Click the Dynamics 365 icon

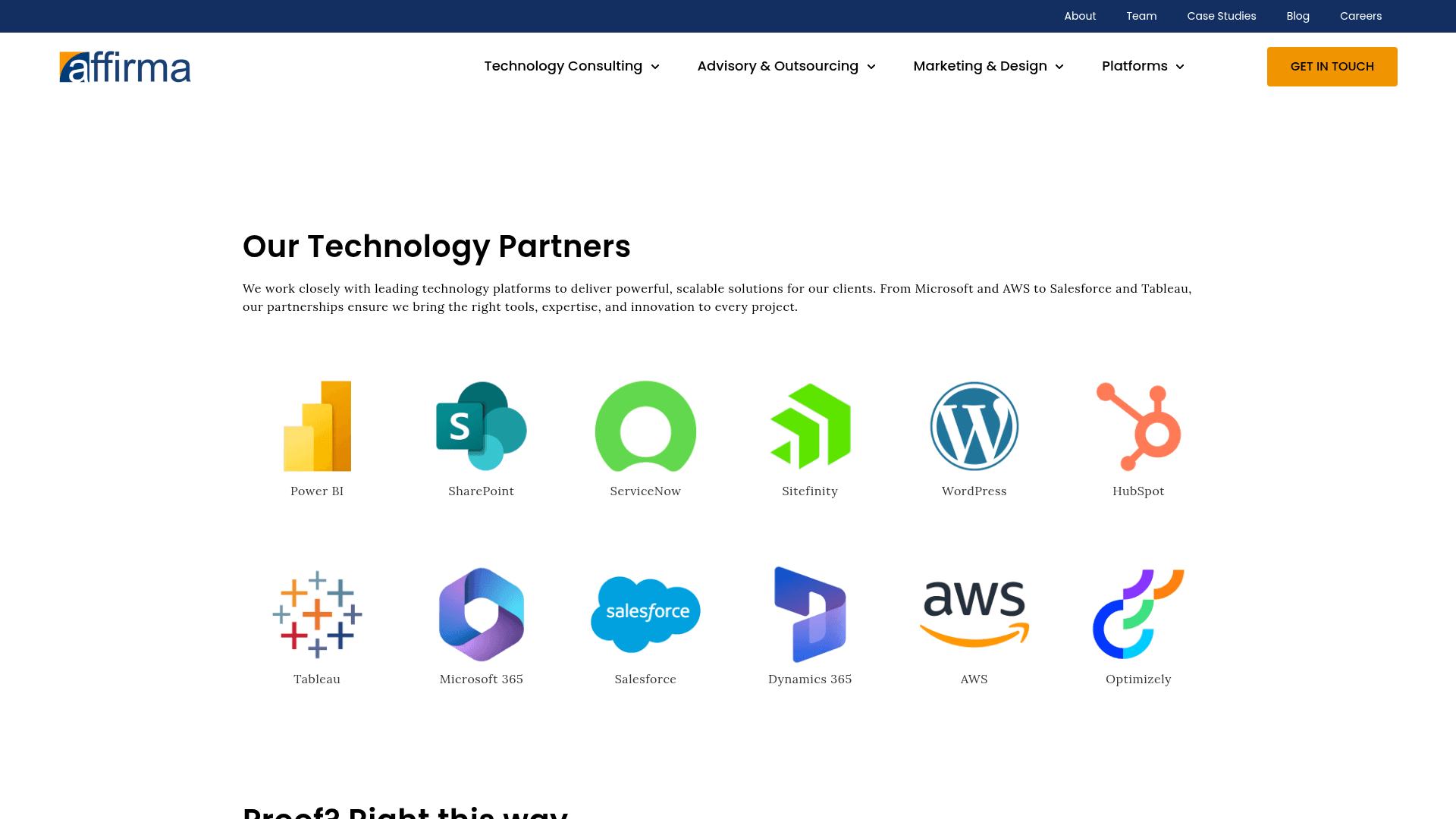[x=810, y=614]
